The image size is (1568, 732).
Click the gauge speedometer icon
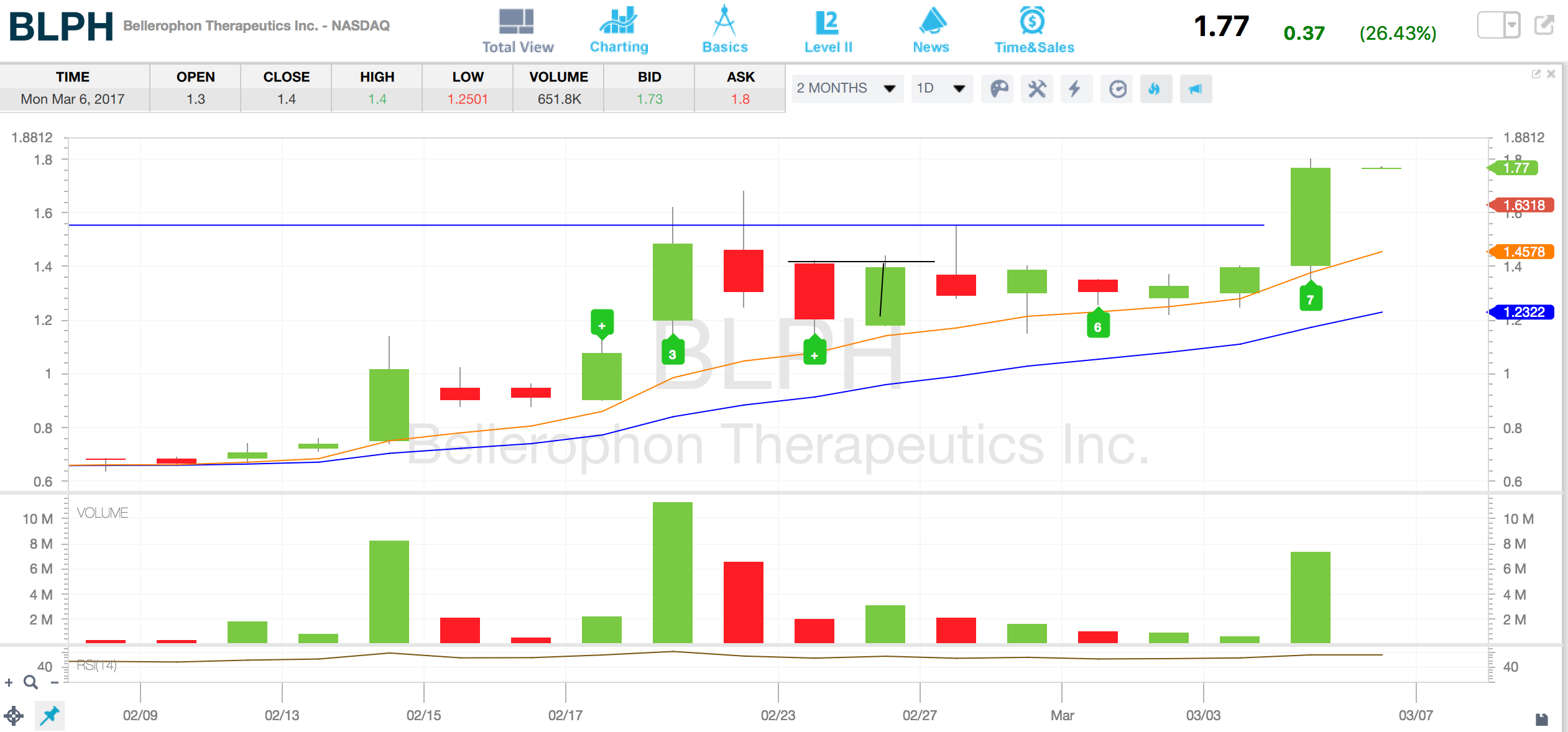click(x=1117, y=89)
